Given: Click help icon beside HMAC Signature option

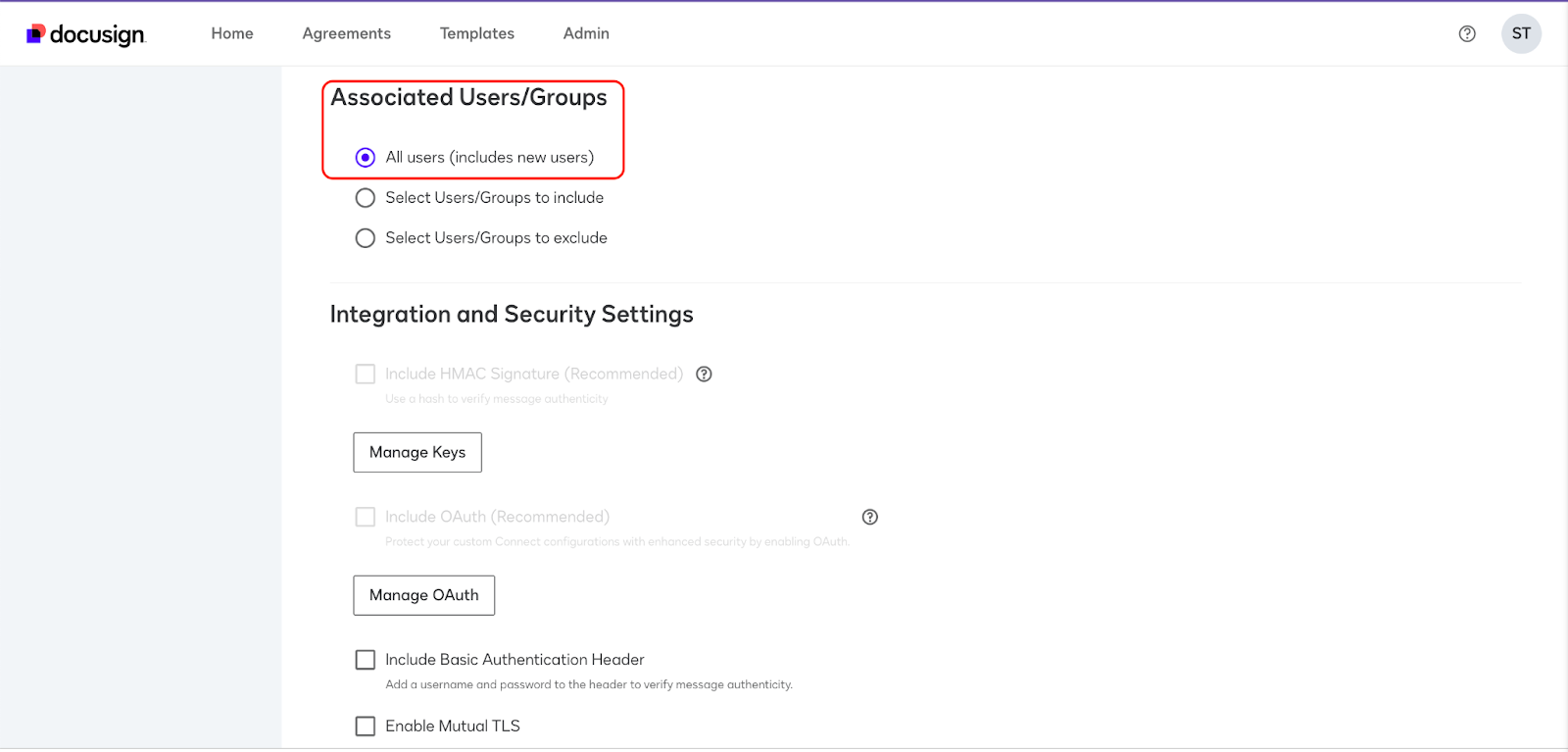Looking at the screenshot, I should tap(704, 375).
